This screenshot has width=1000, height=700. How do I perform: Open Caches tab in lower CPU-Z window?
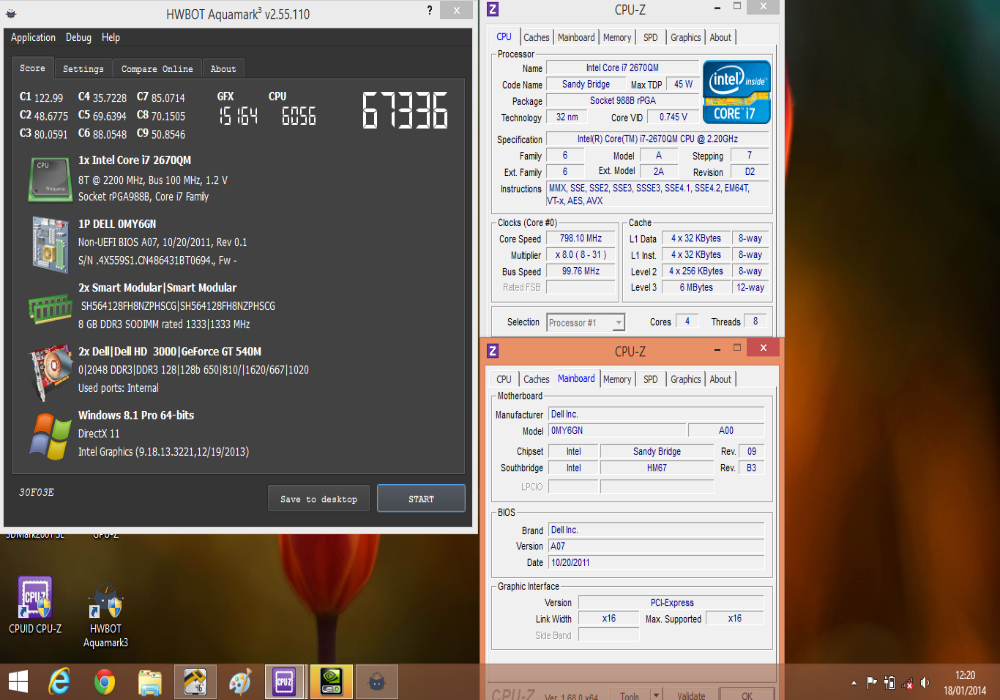536,379
